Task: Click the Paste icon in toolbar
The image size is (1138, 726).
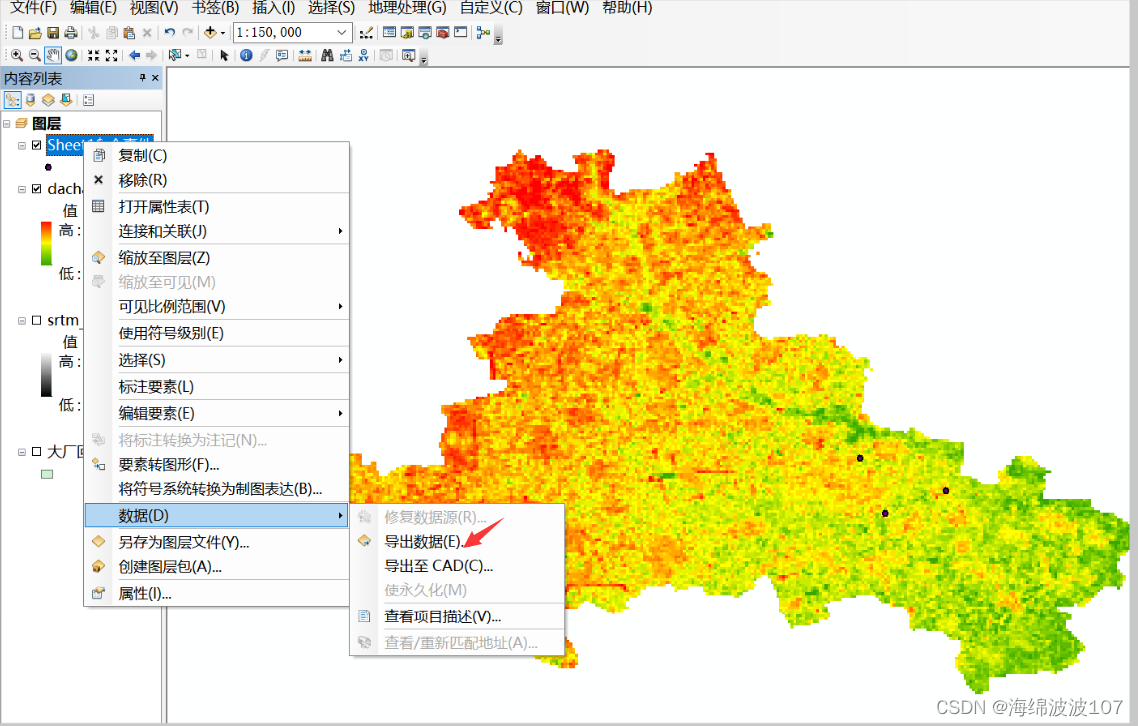Action: 129,33
